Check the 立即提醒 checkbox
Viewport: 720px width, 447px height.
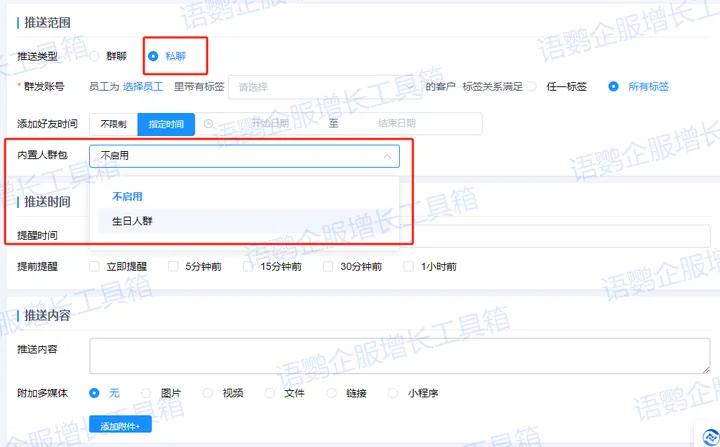click(x=95, y=267)
